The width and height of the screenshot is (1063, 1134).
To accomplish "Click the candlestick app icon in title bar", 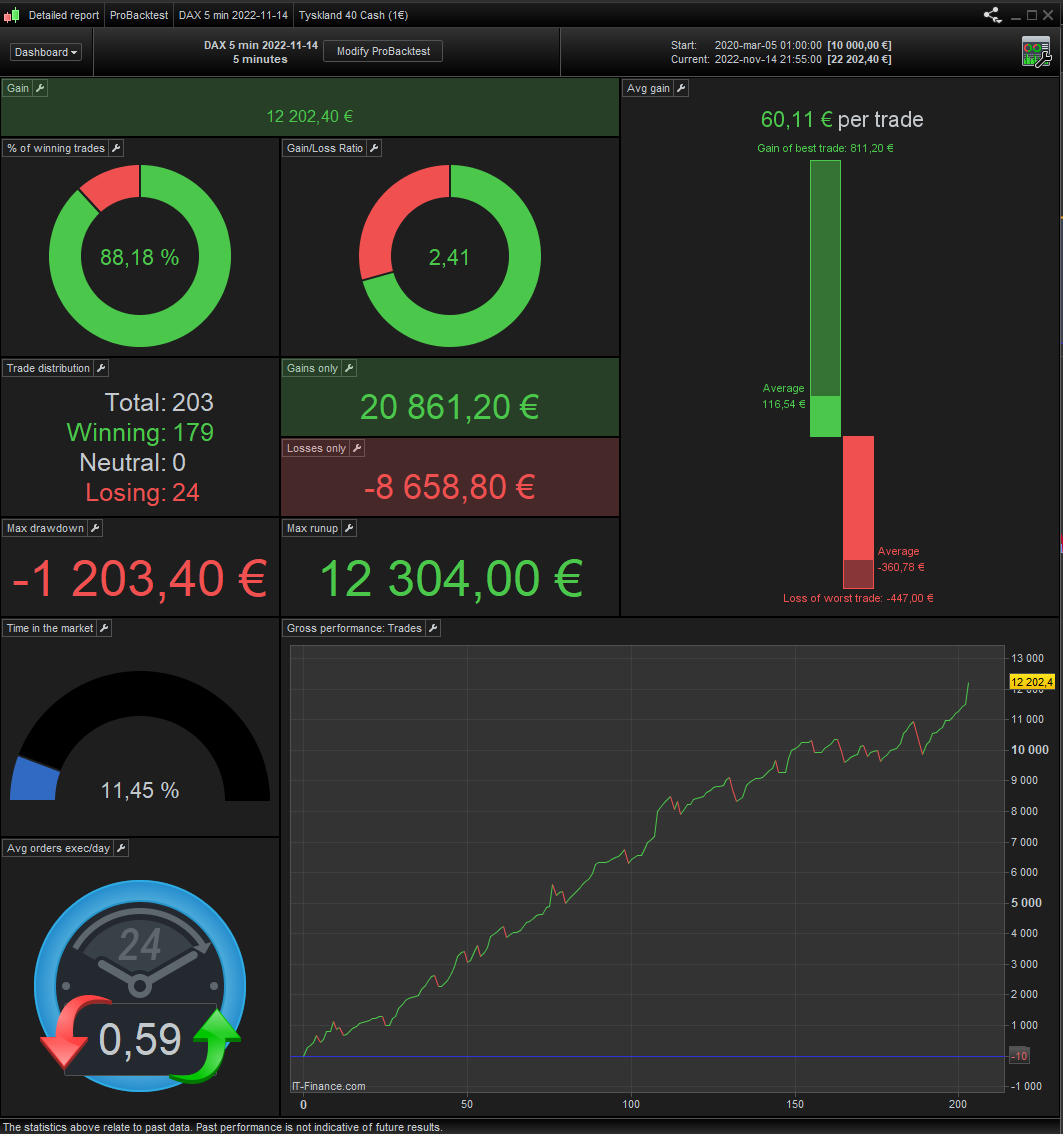I will click(x=12, y=15).
